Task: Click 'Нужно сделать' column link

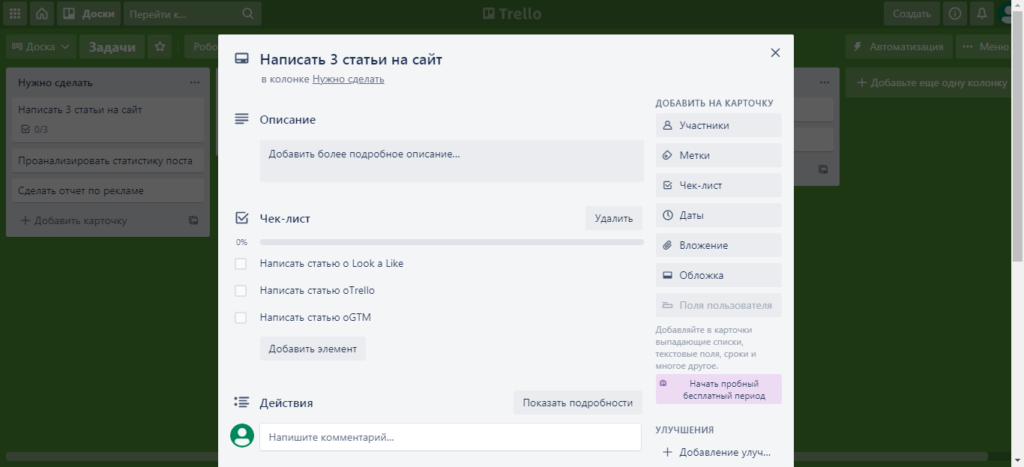Action: tap(347, 79)
